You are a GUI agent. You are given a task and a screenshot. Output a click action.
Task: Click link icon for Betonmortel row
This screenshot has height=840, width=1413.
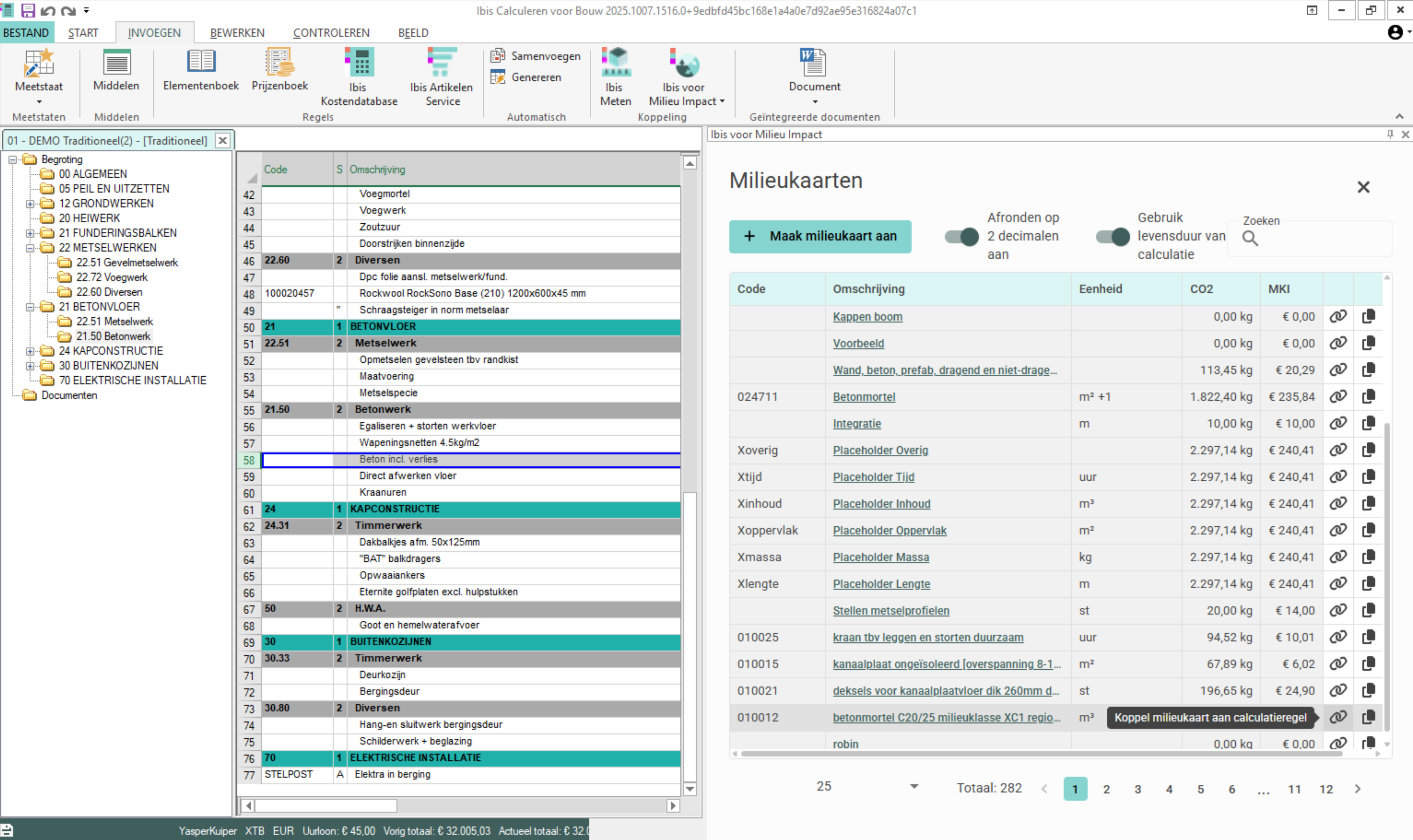pos(1338,396)
